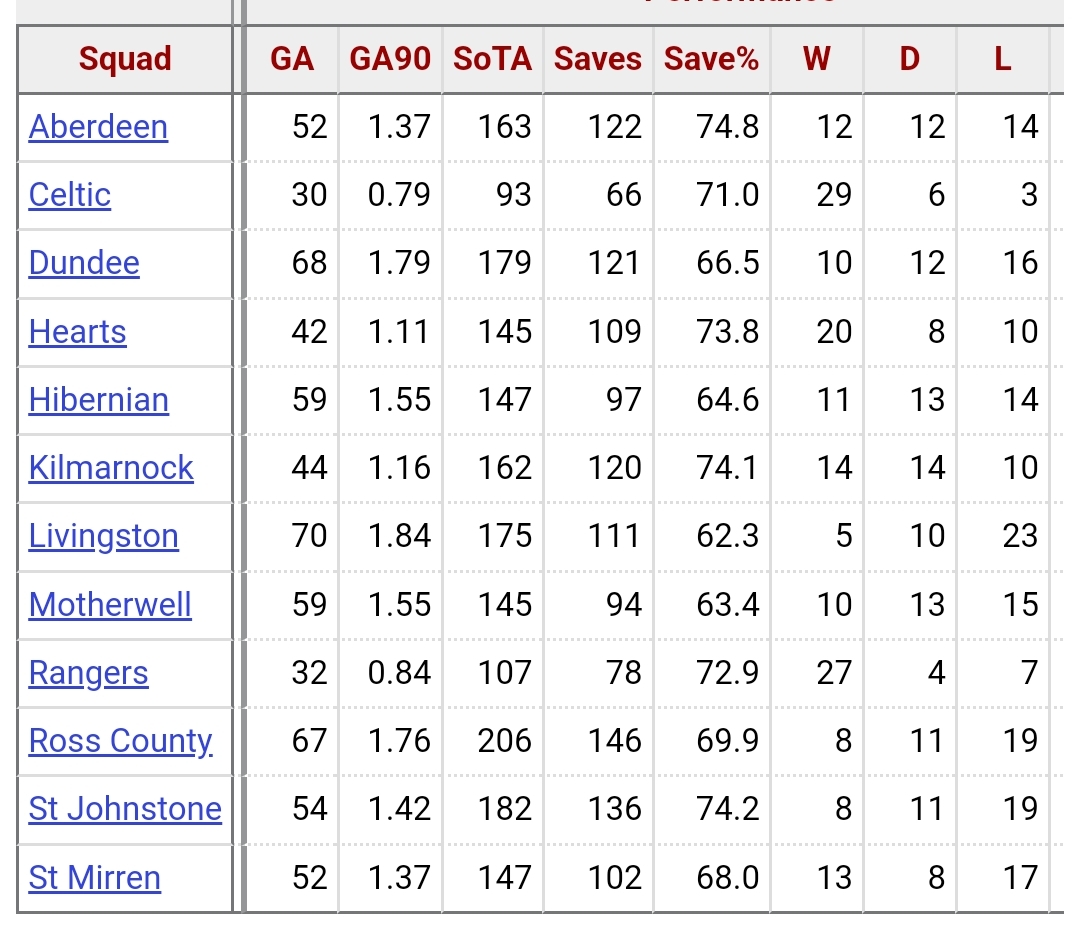Sort table by Squad column header
Screen dimensions: 1080x952
(x=125, y=59)
